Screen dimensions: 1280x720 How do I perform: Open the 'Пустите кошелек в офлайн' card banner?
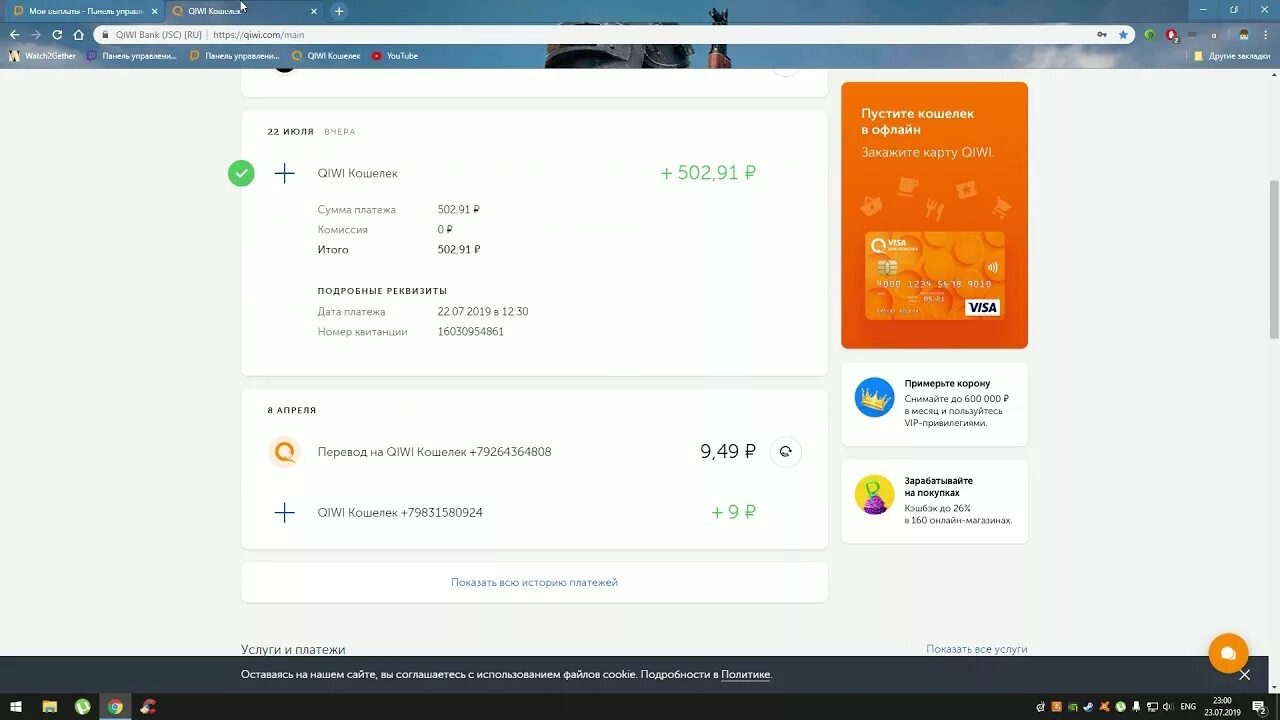coord(934,215)
